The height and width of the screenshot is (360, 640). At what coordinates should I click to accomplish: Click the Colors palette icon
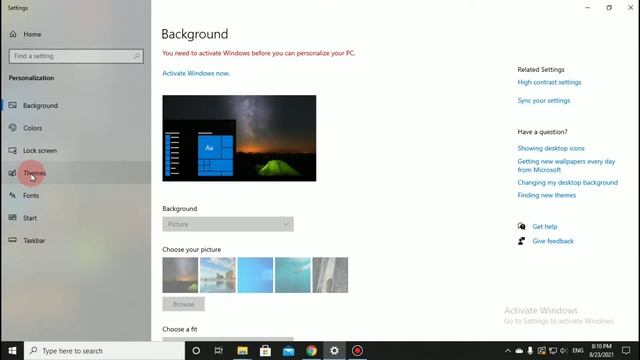(x=13, y=128)
